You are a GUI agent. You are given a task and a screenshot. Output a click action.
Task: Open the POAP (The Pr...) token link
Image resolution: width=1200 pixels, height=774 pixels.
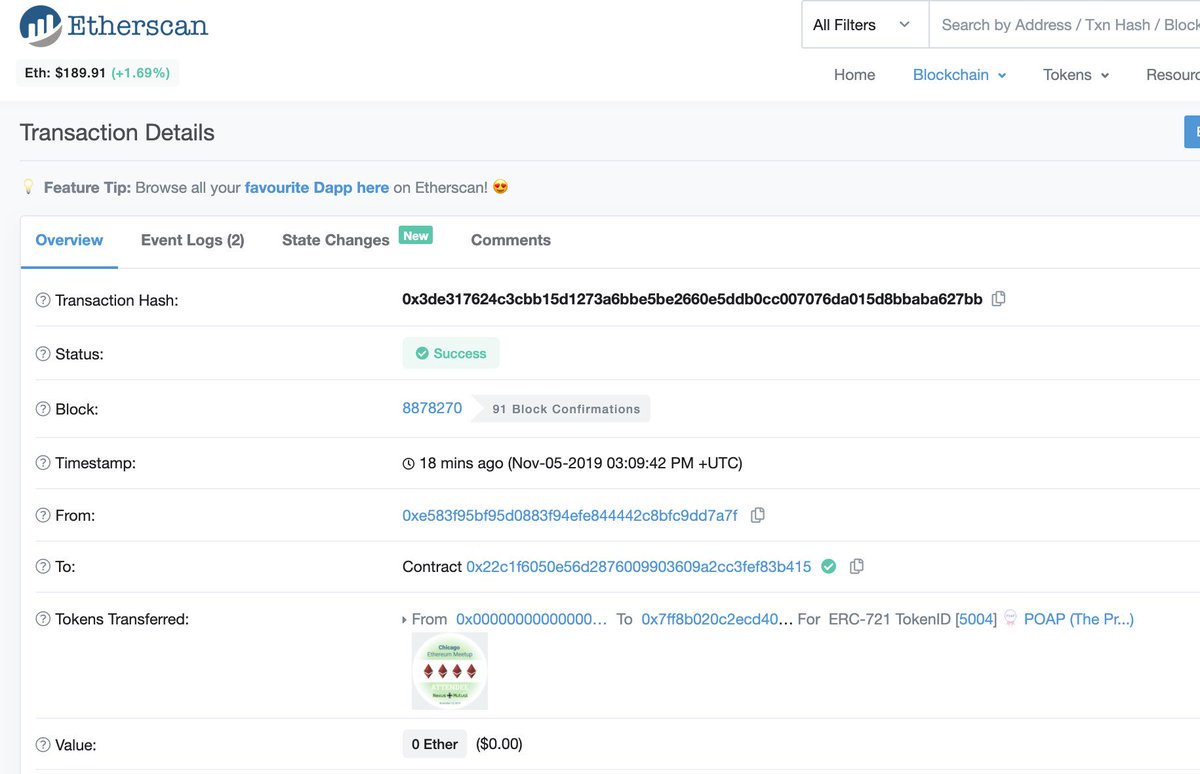1079,619
